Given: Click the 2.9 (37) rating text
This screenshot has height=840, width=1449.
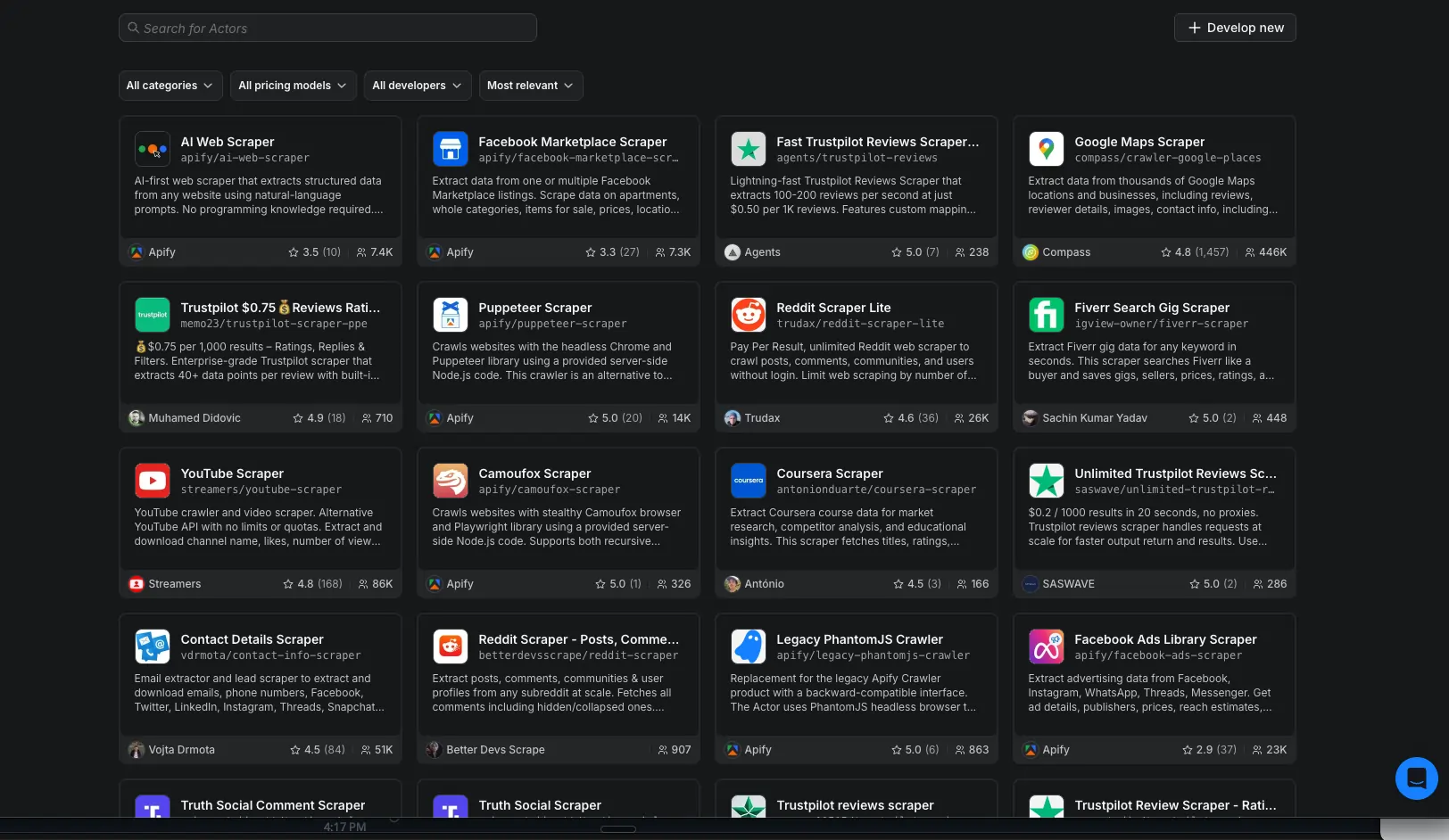Looking at the screenshot, I should pos(1216,750).
